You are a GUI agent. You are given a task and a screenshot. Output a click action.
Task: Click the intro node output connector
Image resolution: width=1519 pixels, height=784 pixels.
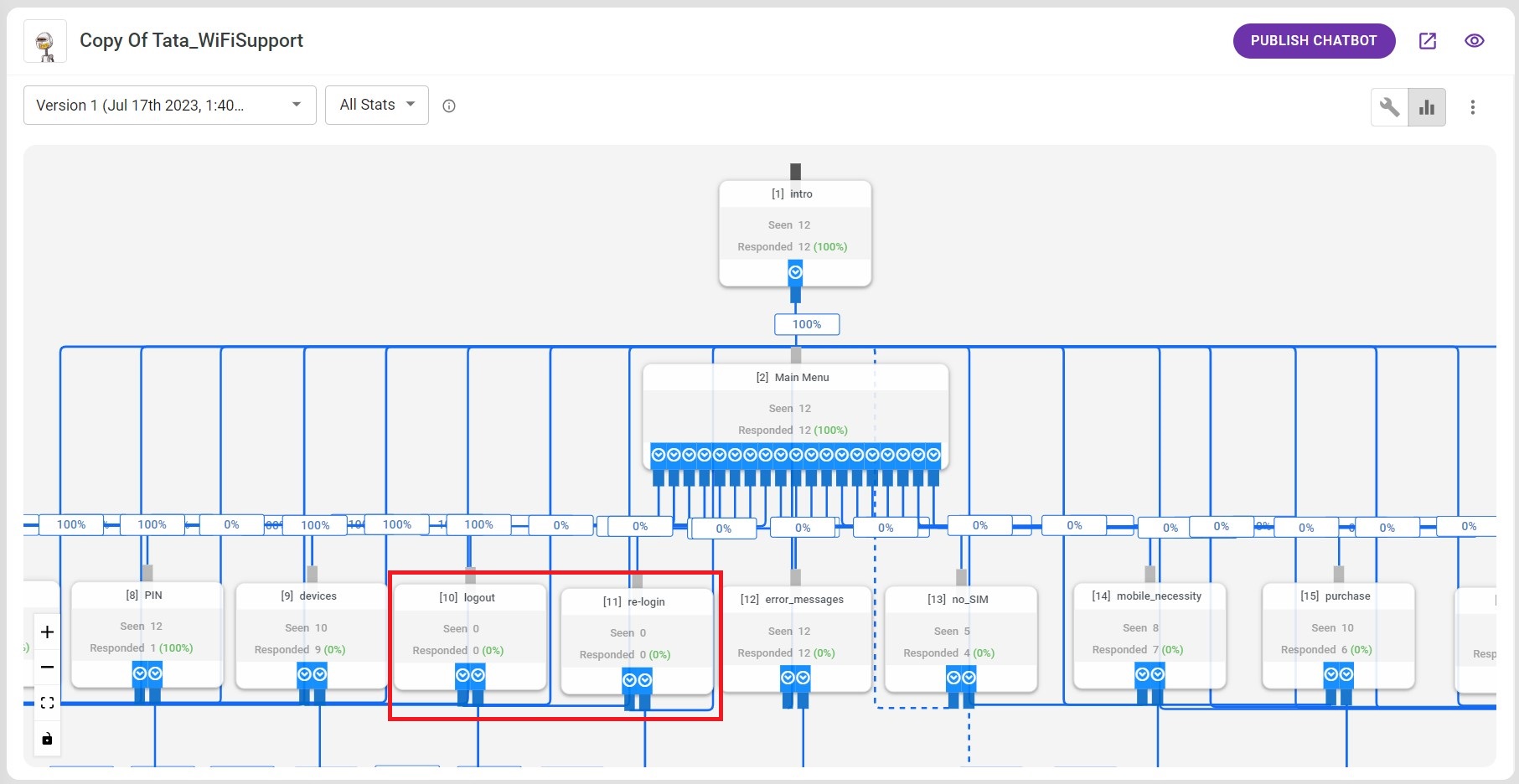point(795,272)
